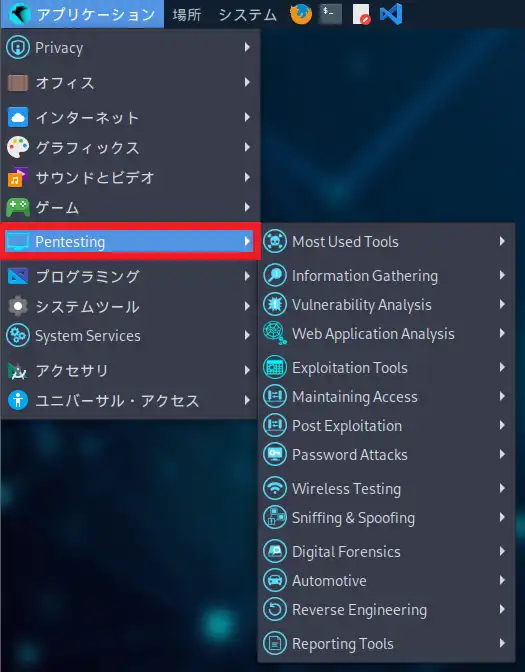The height and width of the screenshot is (672, 525).
Task: Open the システム menu
Action: click(x=247, y=15)
